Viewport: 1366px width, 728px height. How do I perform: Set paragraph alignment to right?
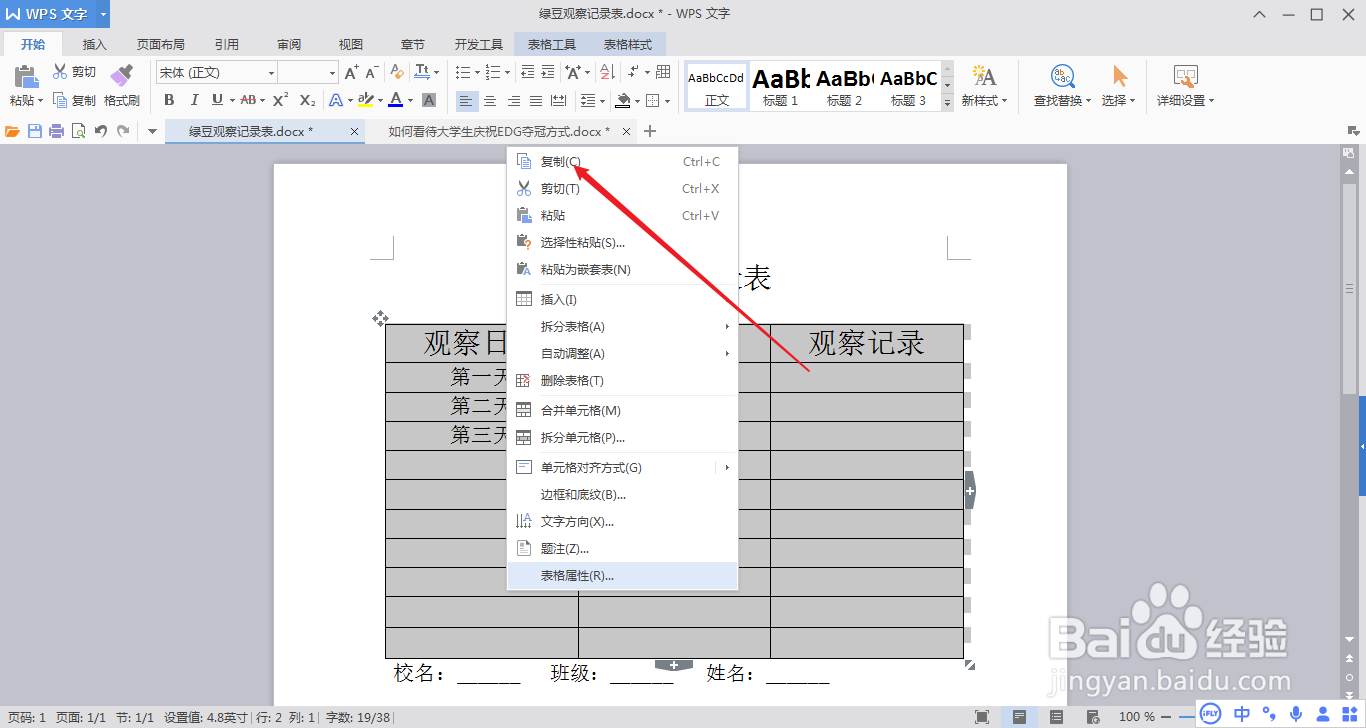(x=513, y=100)
